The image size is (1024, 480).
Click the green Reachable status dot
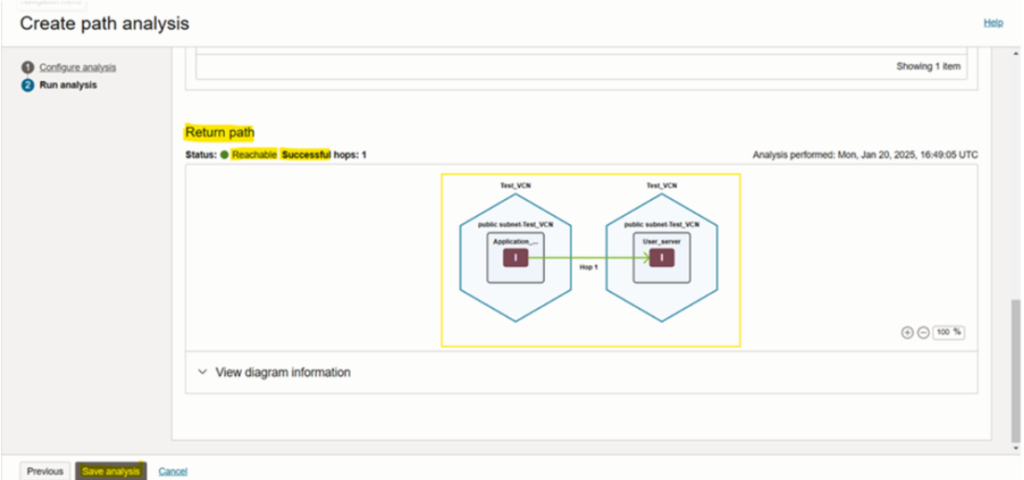(x=225, y=155)
